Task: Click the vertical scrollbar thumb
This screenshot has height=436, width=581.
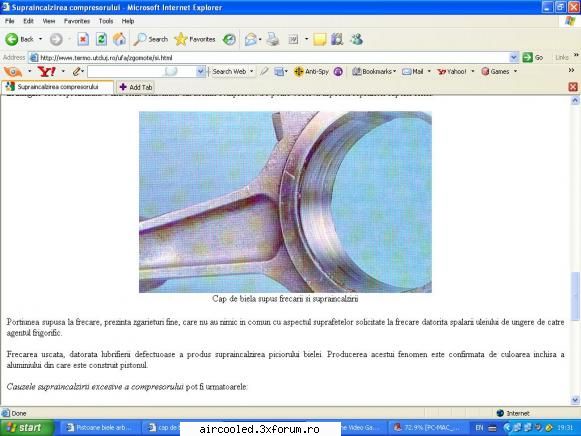Action: point(575,296)
